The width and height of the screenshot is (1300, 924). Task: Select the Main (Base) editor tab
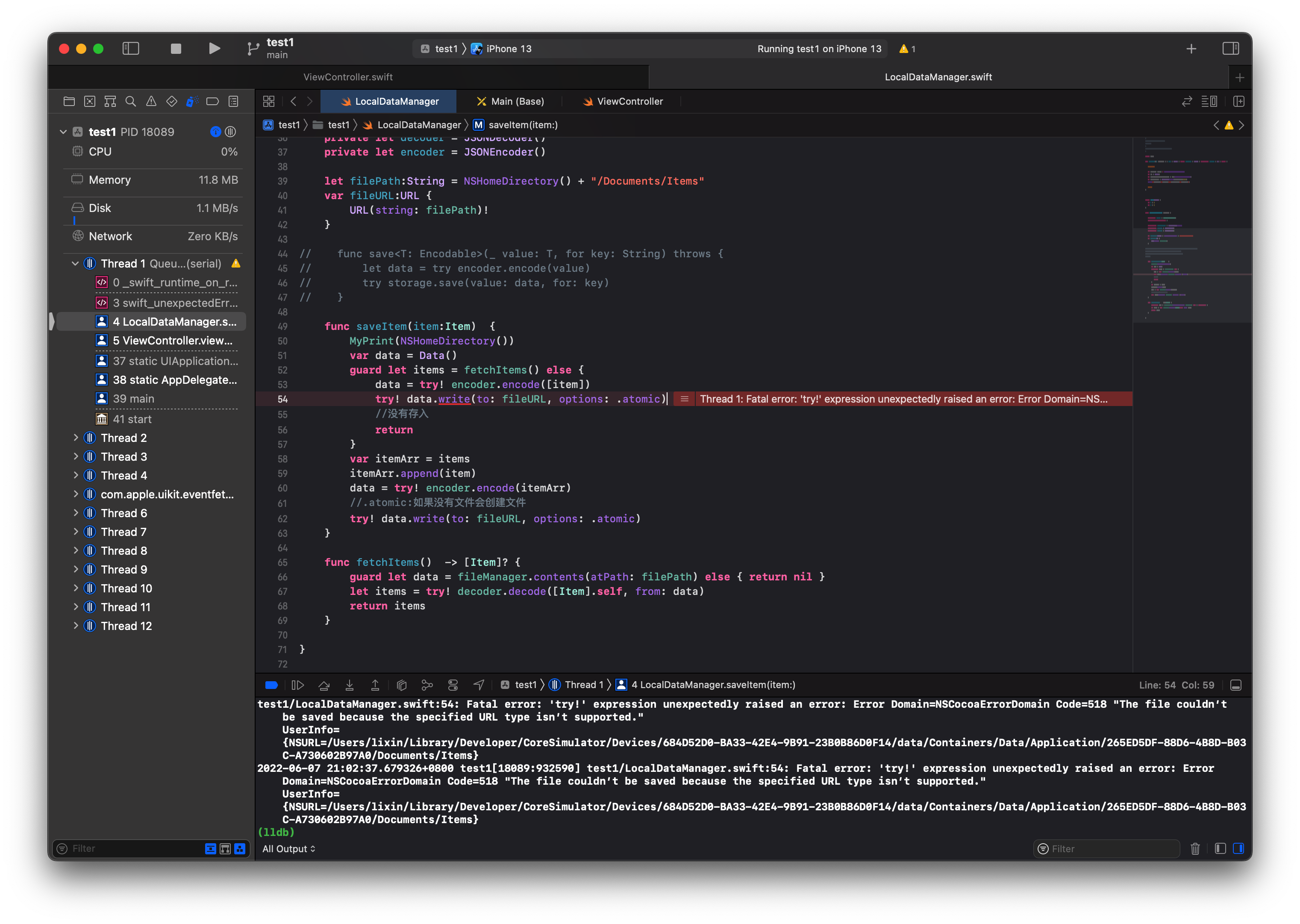click(510, 101)
